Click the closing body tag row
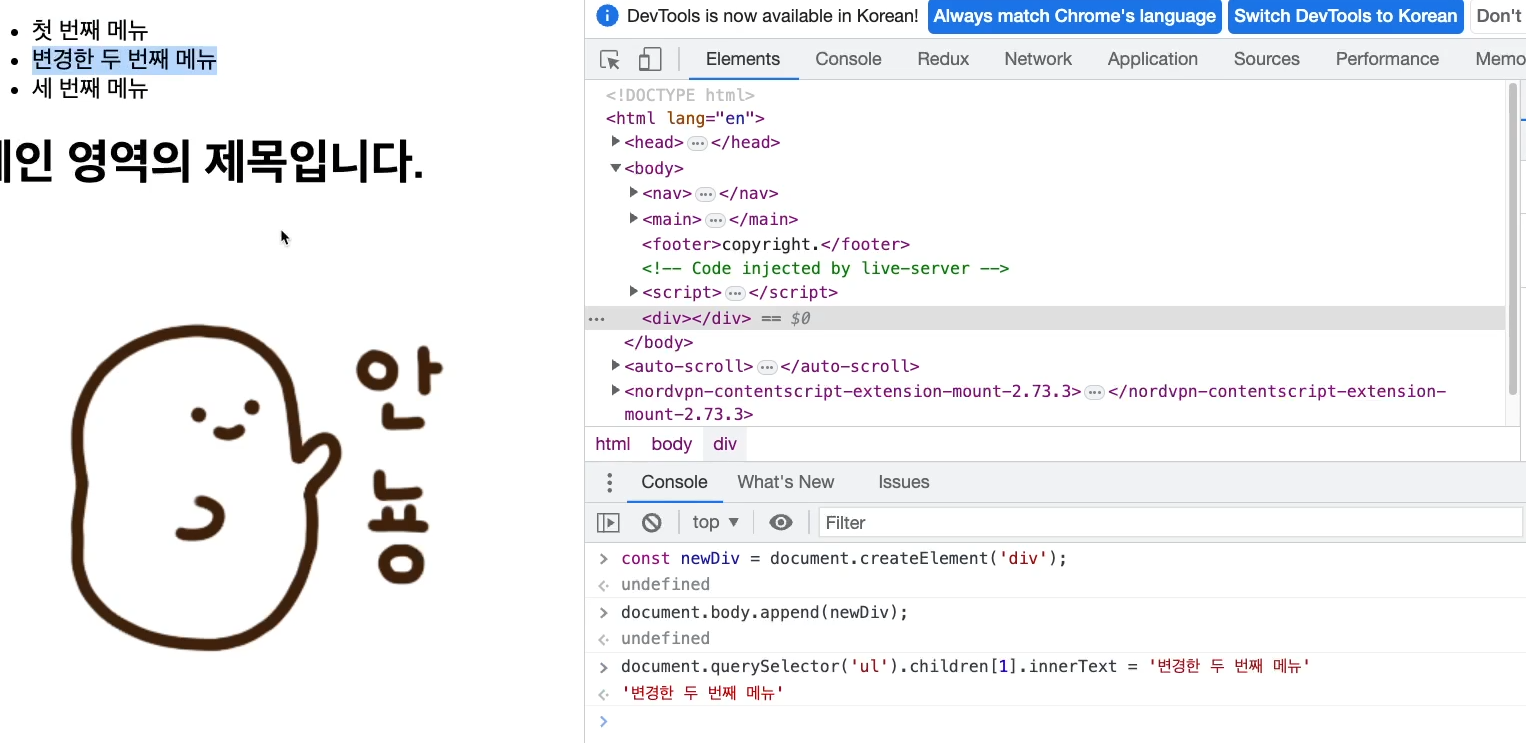Viewport: 1526px width, 743px height. [x=658, y=343]
